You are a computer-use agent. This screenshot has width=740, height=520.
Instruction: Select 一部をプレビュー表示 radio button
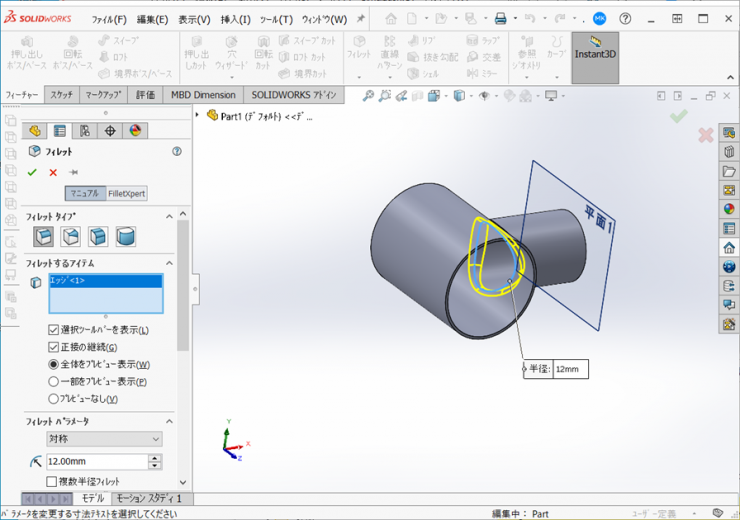(54, 382)
